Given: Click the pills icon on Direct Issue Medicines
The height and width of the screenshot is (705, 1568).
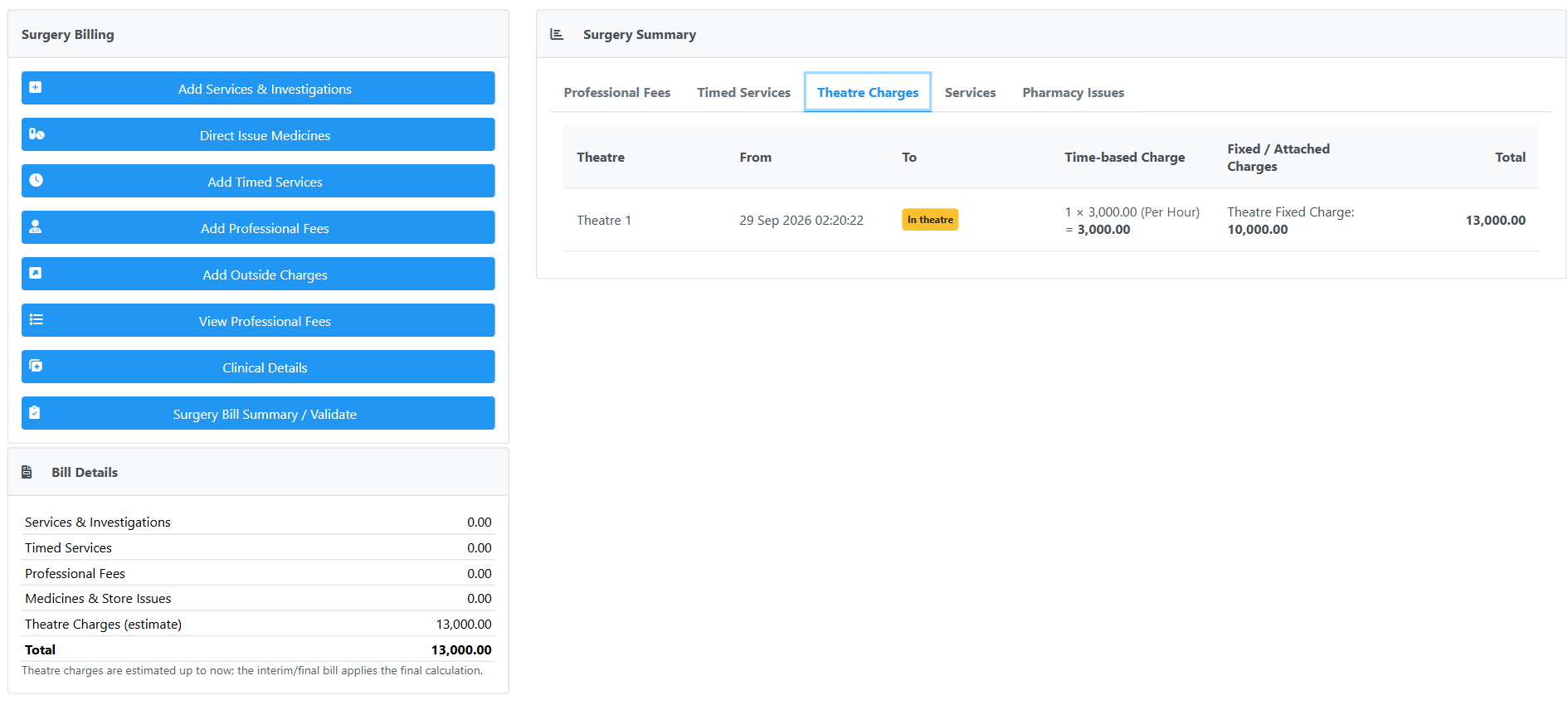Looking at the screenshot, I should pos(37,134).
